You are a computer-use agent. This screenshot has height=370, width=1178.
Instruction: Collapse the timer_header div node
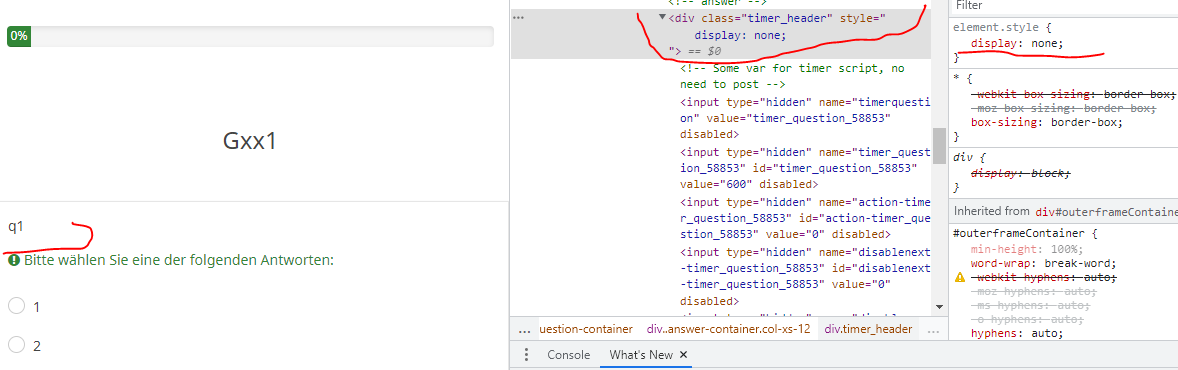[x=662, y=18]
